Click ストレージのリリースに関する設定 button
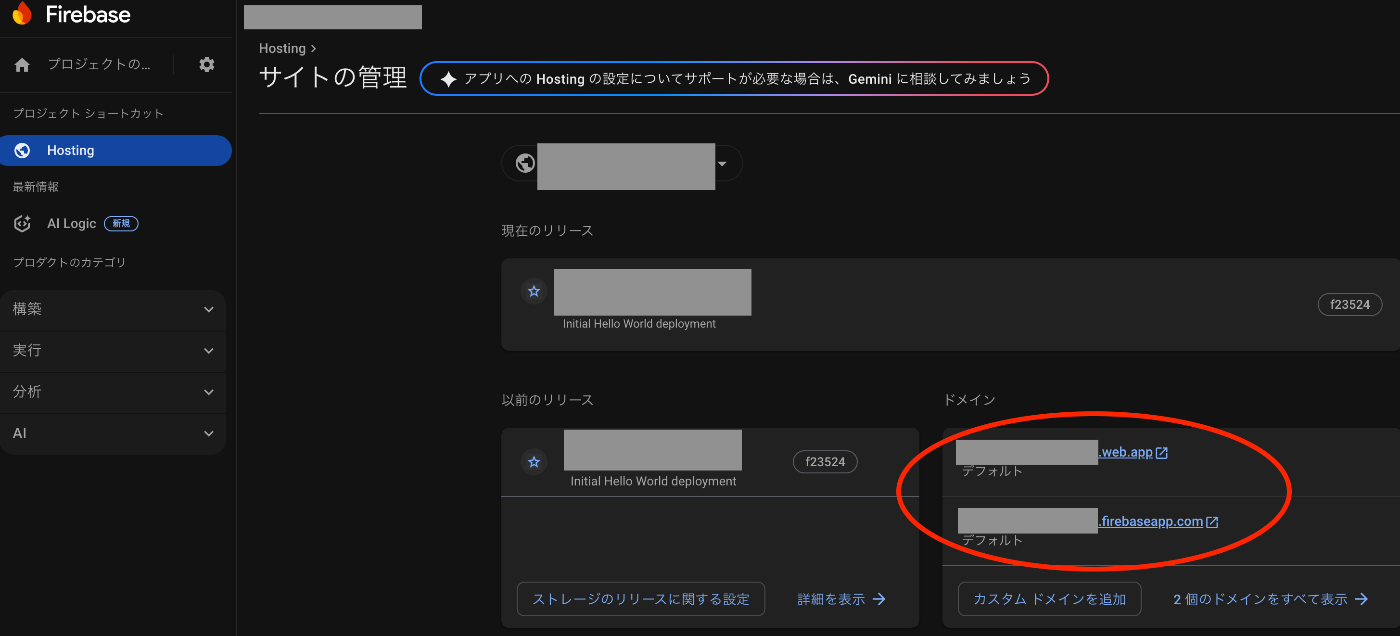Screen dimensions: 1400x636 pyautogui.click(x=641, y=599)
